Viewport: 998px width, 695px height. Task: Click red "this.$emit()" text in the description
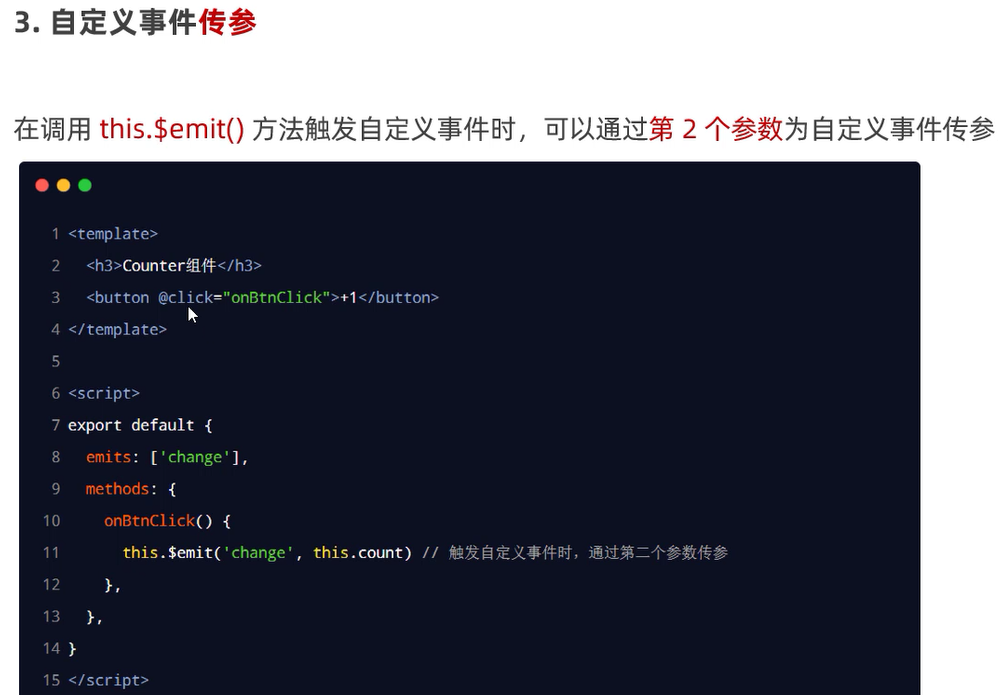pos(171,129)
